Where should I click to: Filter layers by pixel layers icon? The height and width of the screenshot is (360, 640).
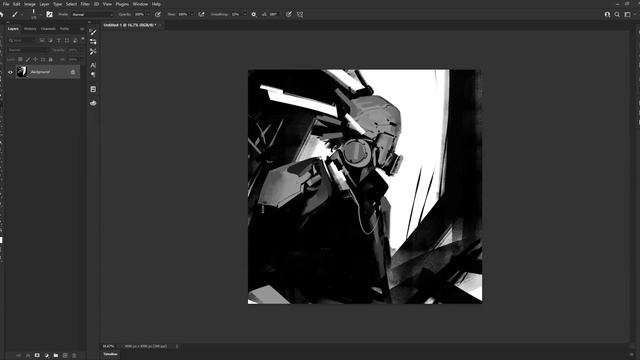pyautogui.click(x=42, y=40)
